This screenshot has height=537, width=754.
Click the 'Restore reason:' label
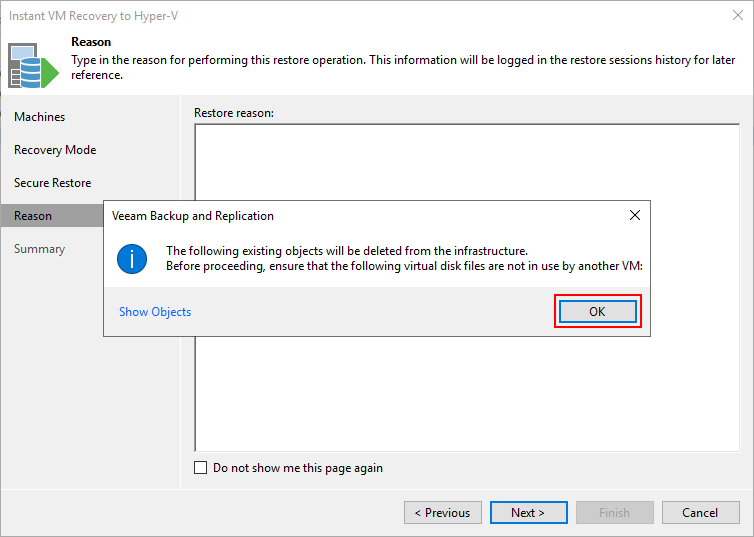pos(234,113)
